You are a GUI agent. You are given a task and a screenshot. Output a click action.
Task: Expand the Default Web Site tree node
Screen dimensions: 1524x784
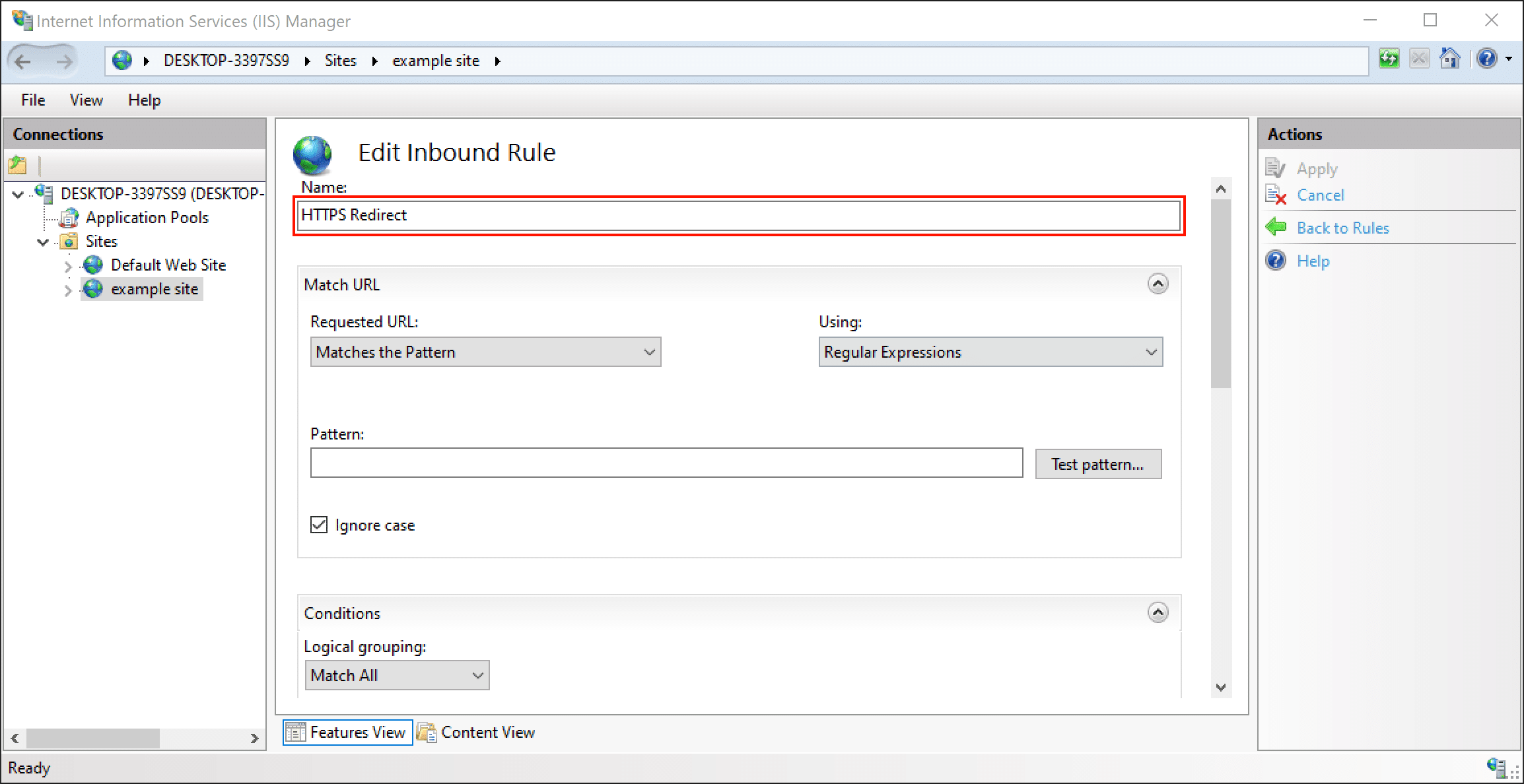tap(68, 266)
